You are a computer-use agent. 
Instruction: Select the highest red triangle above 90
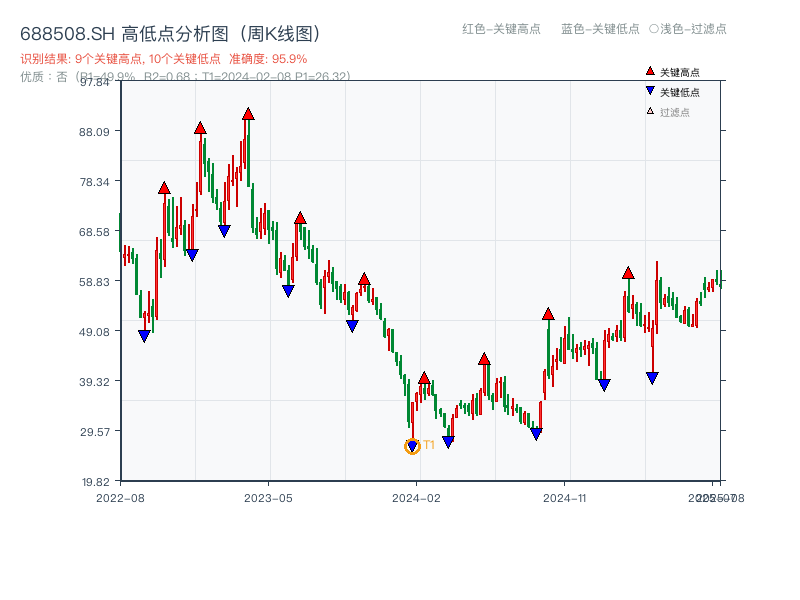247,113
